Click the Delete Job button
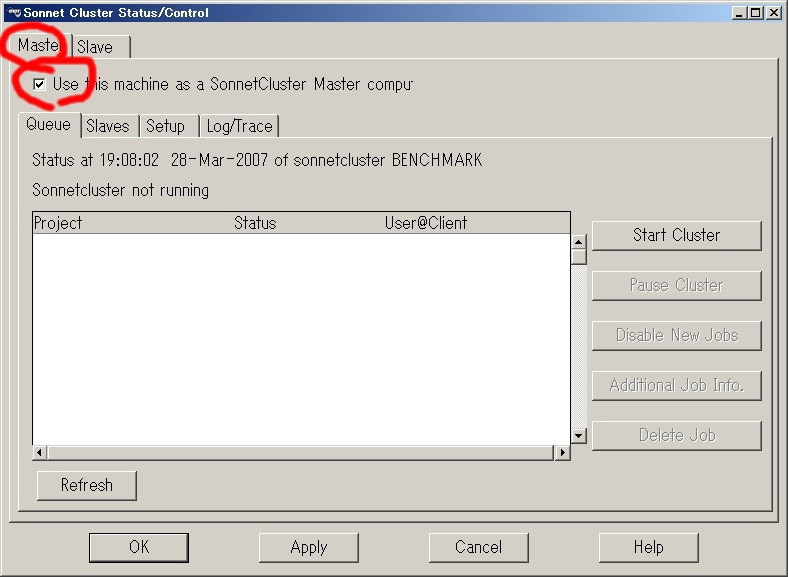Image resolution: width=788 pixels, height=577 pixels. (676, 435)
